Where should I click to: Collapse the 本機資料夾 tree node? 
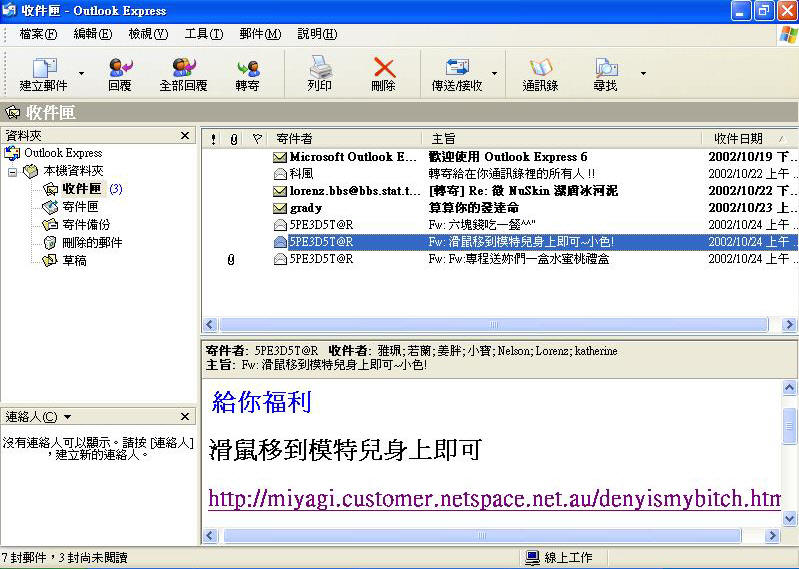pos(12,172)
